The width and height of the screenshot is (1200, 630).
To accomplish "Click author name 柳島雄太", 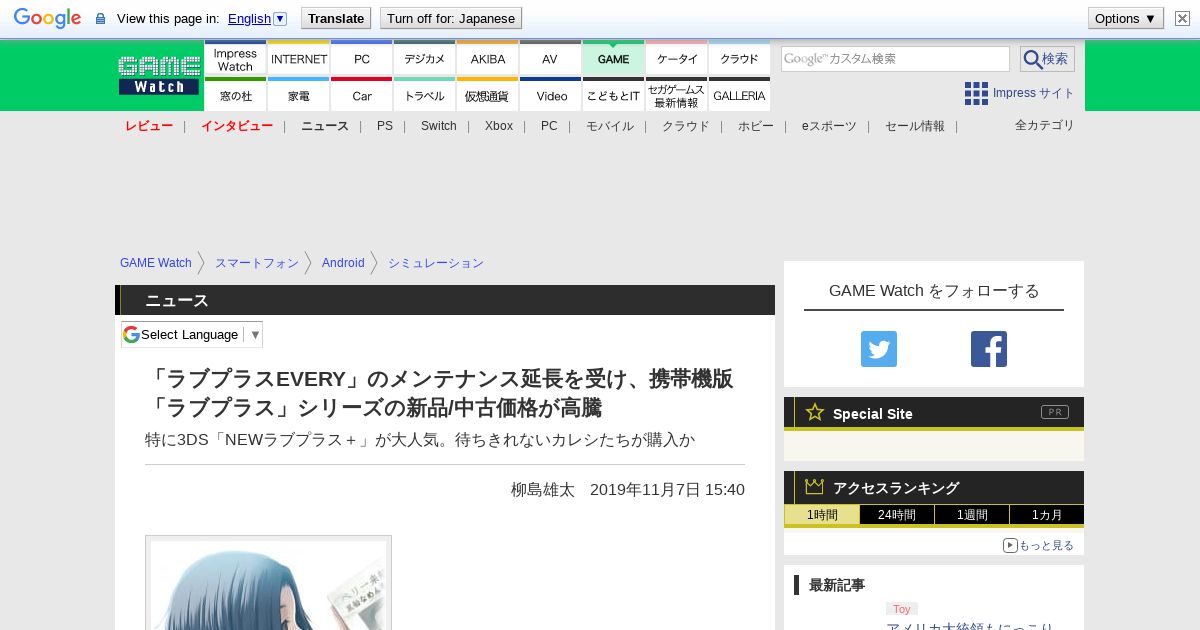I will tap(543, 490).
